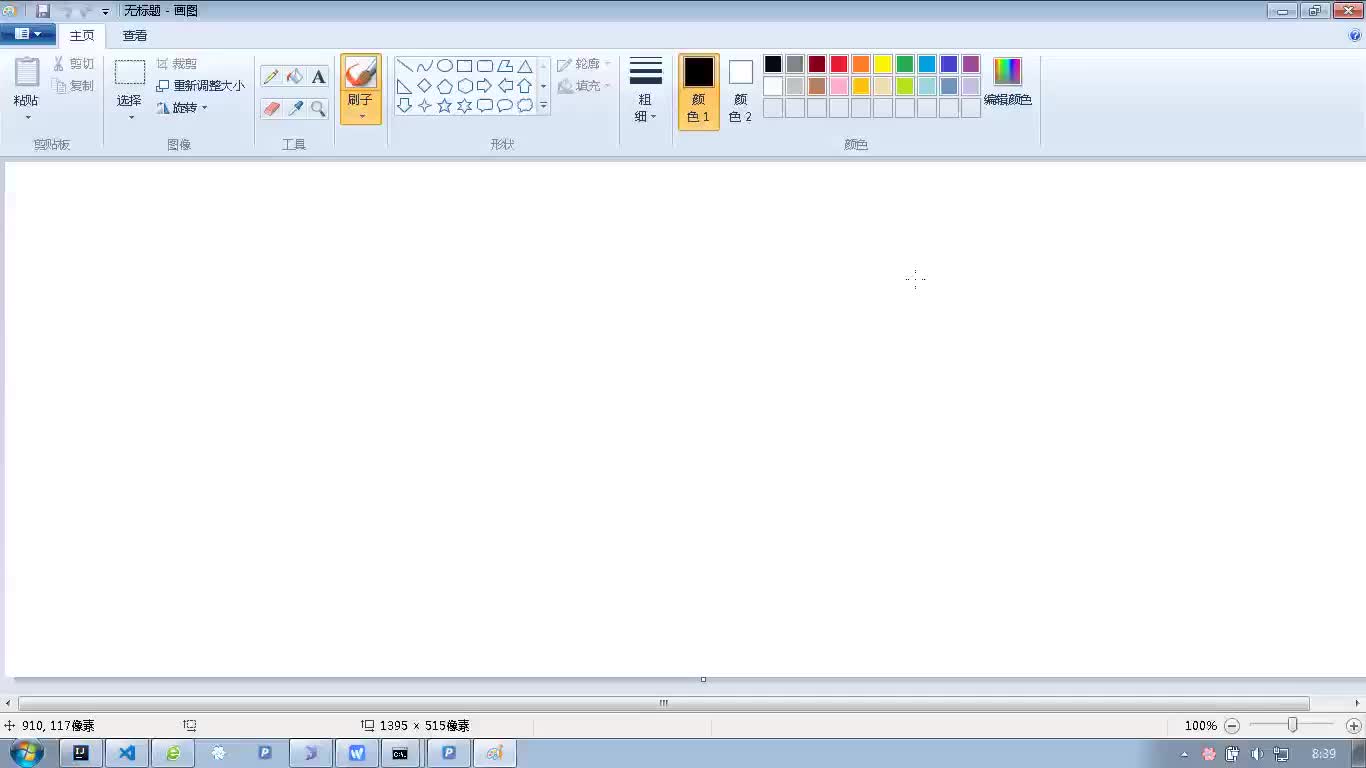Open the Brushes (刷子) dropdown arrow
Viewport: 1366px width, 768px height.
click(x=361, y=116)
